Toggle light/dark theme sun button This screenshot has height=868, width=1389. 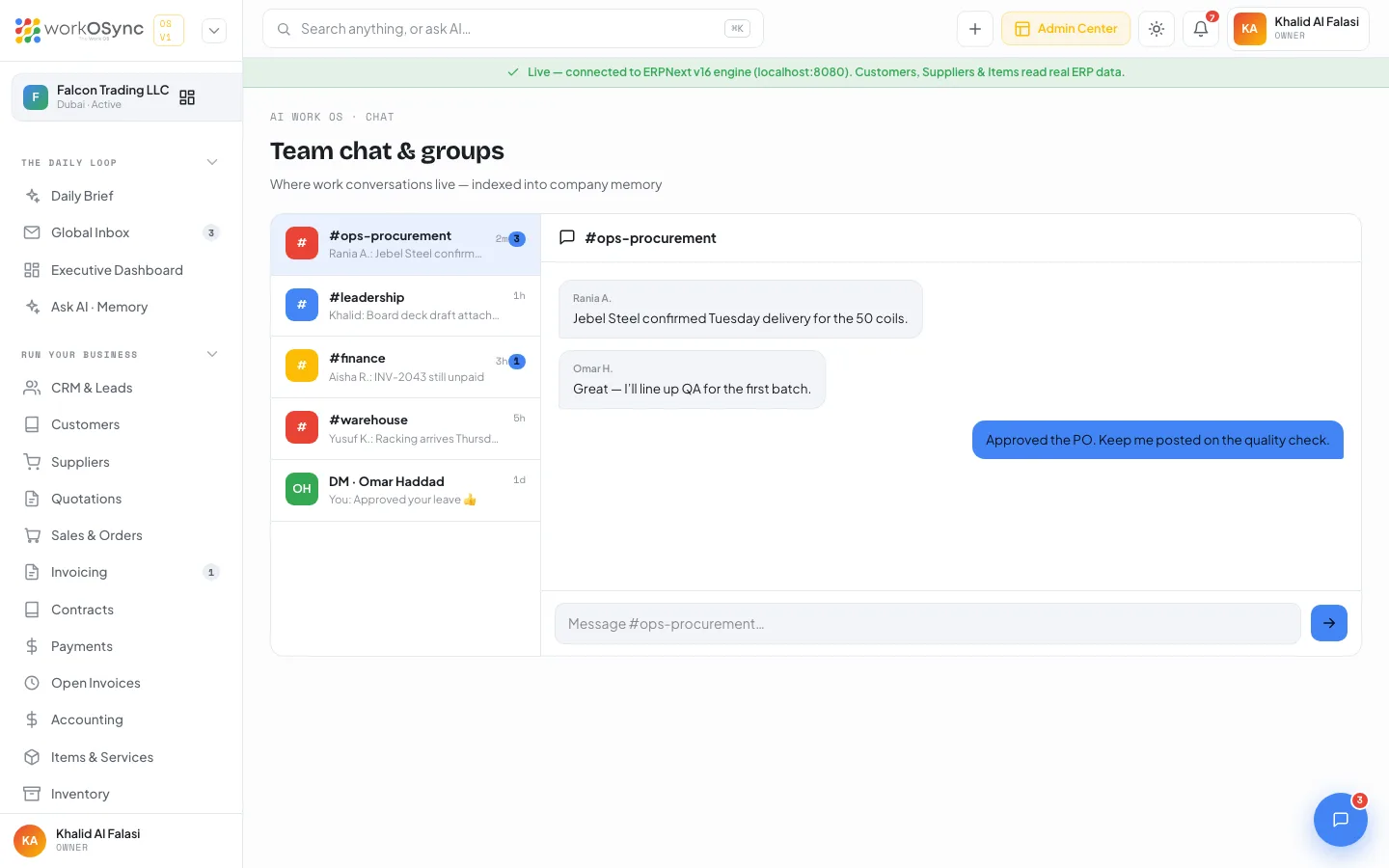[1157, 29]
